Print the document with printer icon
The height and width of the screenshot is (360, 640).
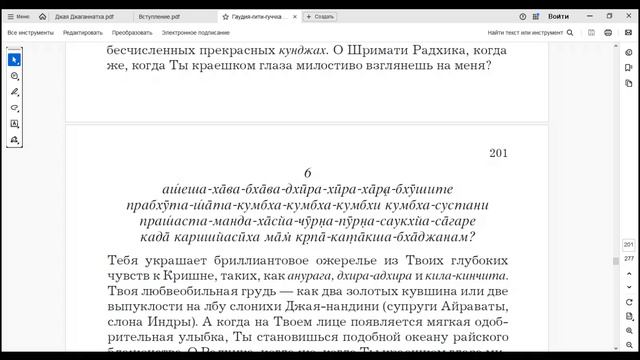(x=608, y=33)
